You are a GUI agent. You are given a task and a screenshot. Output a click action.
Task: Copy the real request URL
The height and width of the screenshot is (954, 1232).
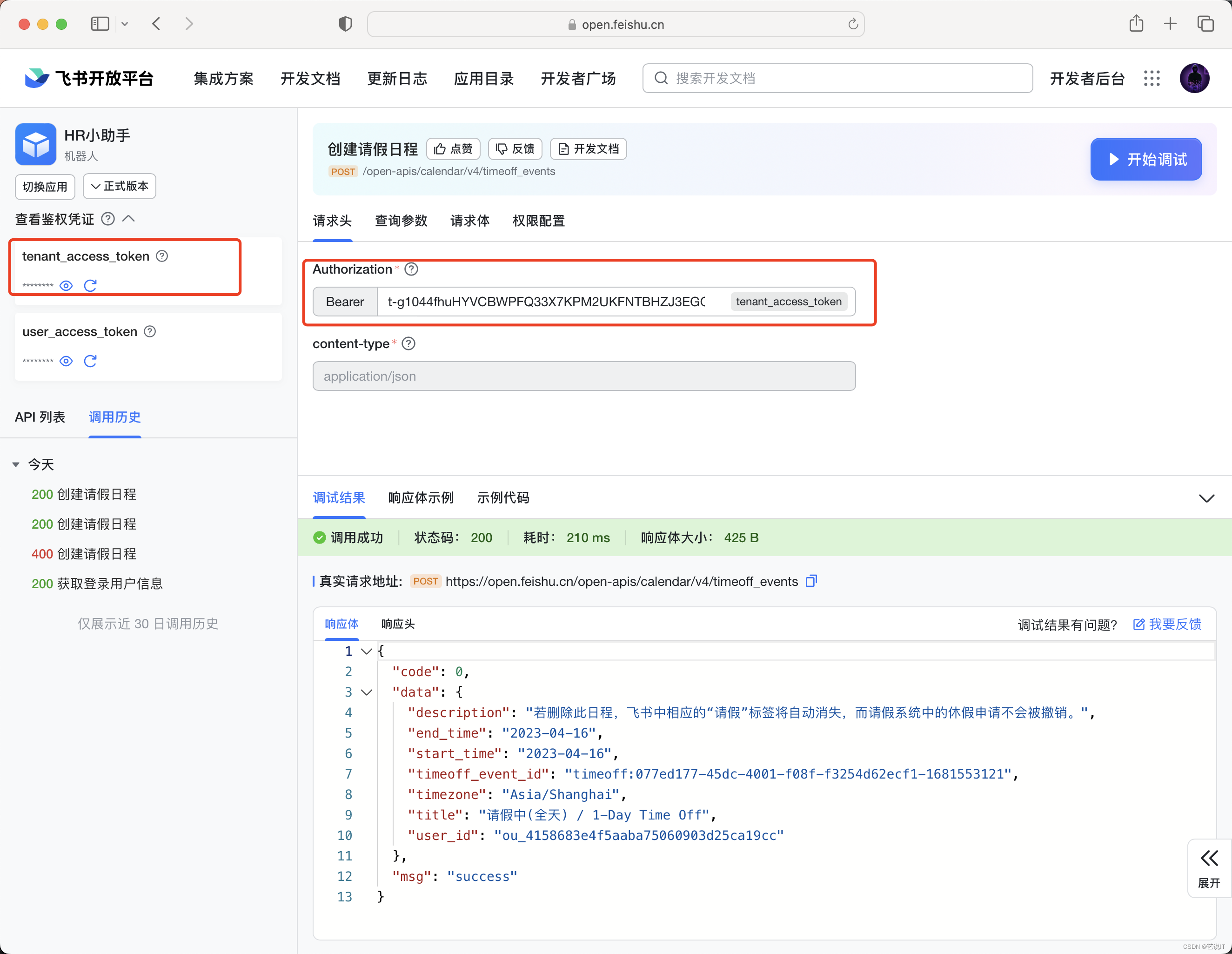[811, 581]
